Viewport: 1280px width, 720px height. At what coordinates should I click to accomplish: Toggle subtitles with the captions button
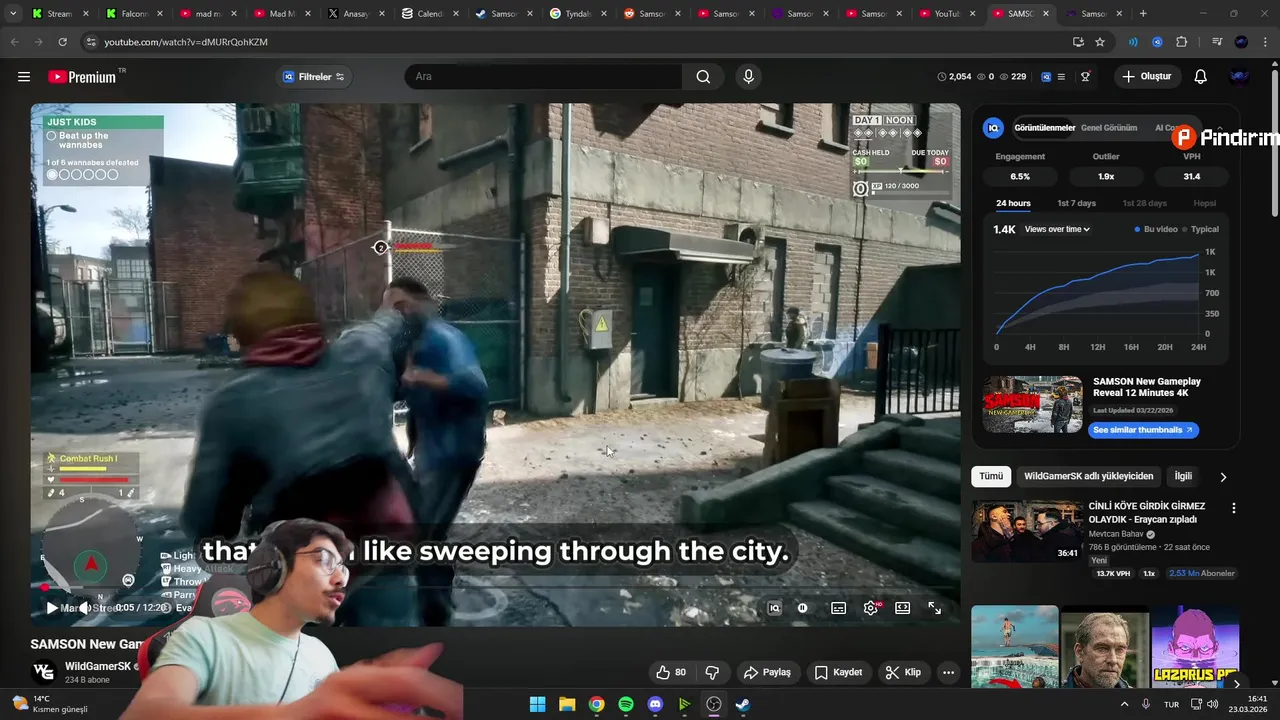click(839, 608)
